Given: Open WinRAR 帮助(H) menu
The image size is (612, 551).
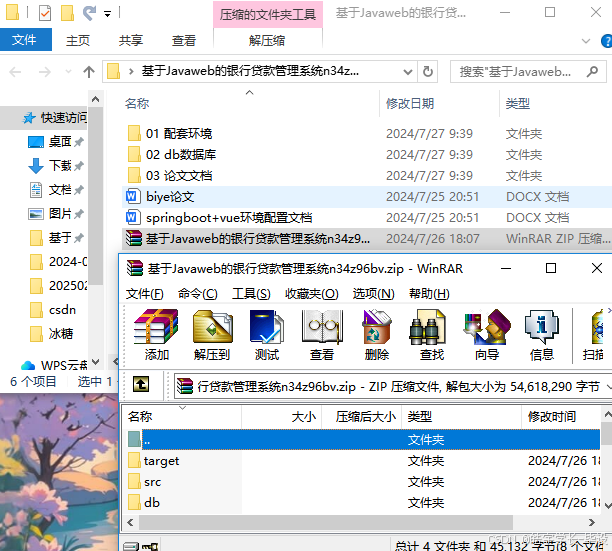Looking at the screenshot, I should pyautogui.click(x=429, y=293).
